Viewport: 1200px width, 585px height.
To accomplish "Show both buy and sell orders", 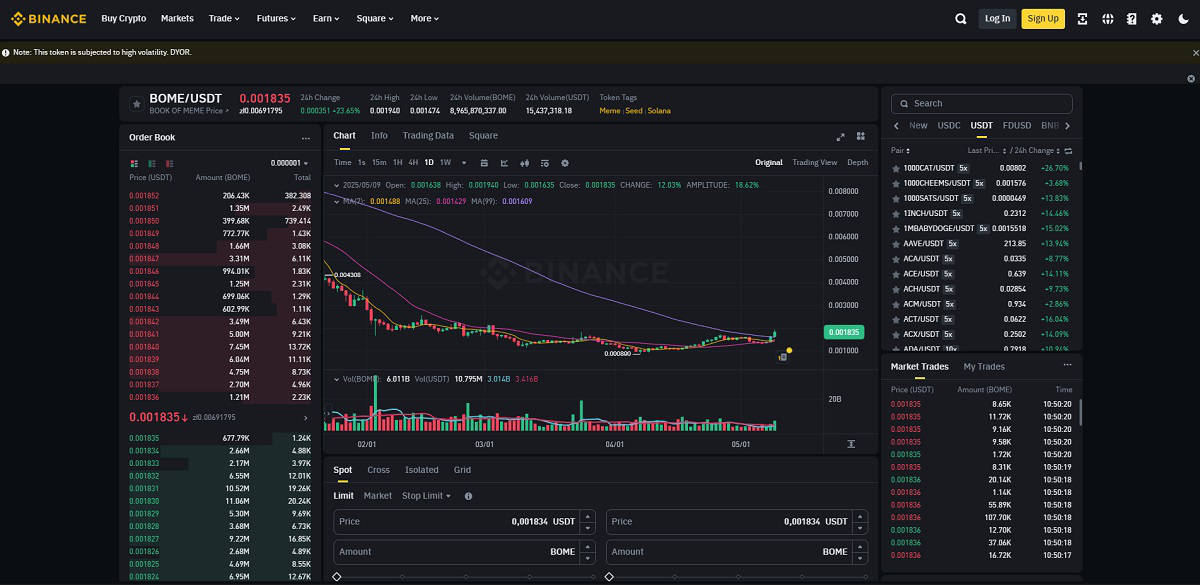I will 134,163.
